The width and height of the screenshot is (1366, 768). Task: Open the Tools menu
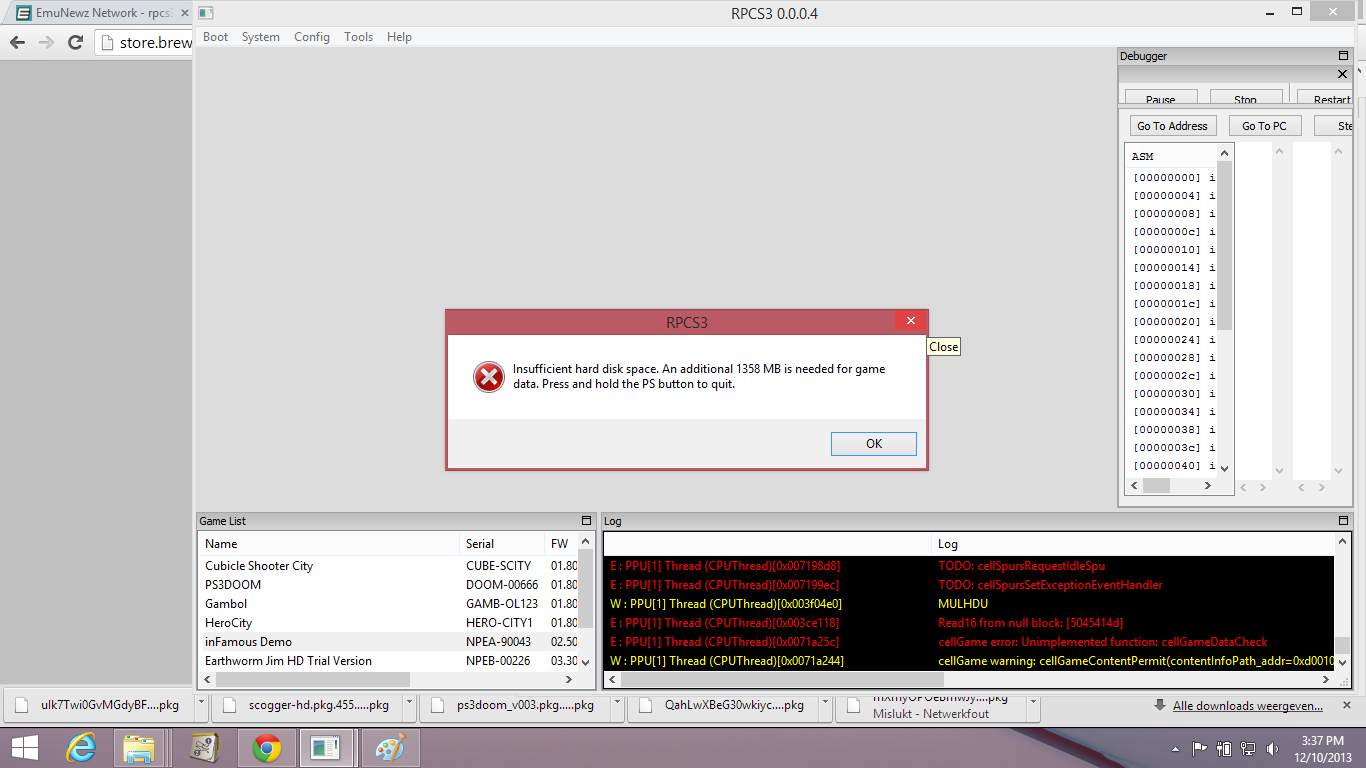358,37
